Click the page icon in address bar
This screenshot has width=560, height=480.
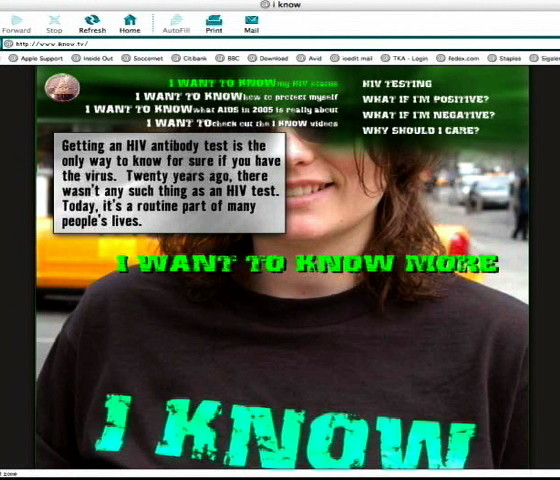tap(8, 44)
